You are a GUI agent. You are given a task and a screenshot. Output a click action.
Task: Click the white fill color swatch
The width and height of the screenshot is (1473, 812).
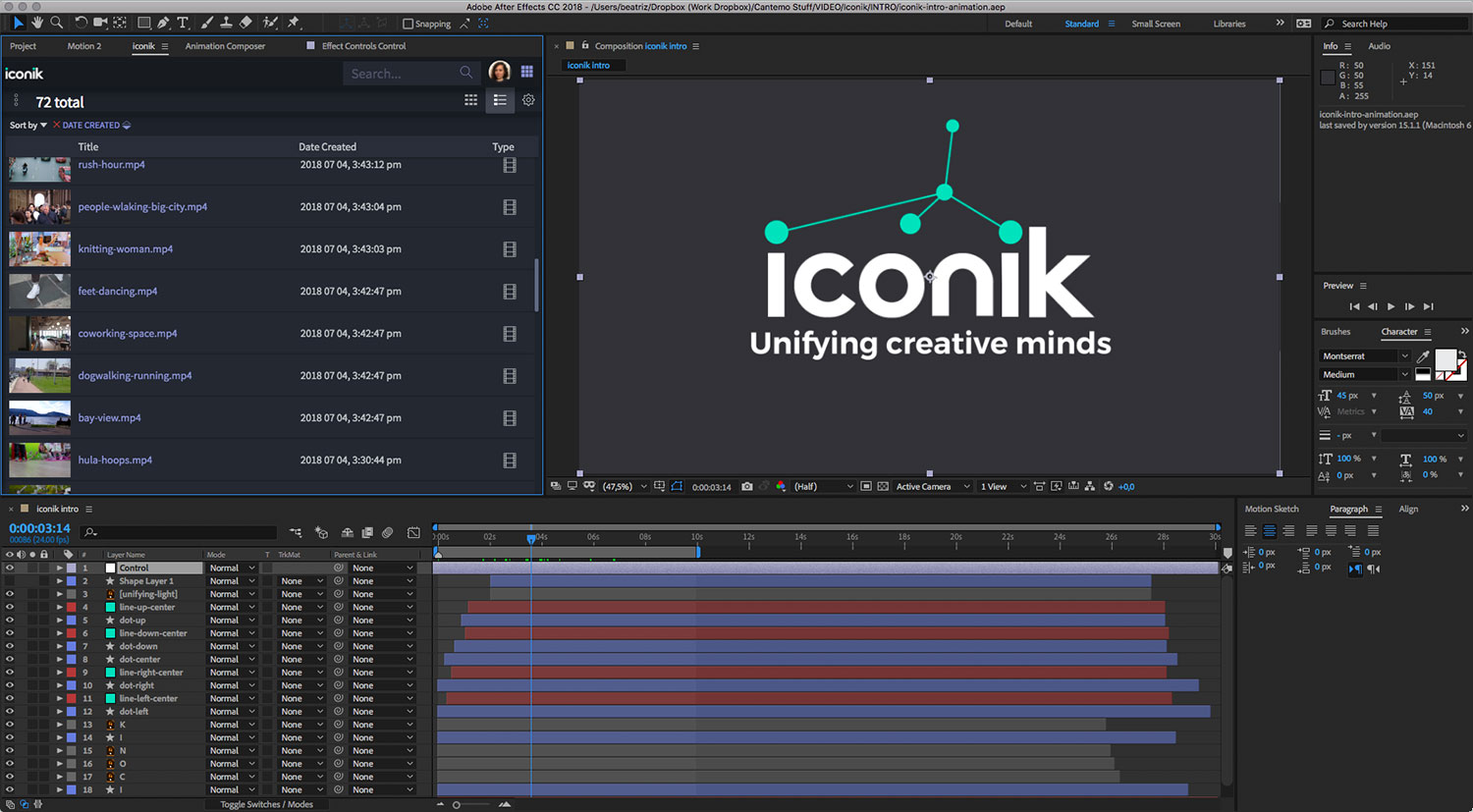1446,359
